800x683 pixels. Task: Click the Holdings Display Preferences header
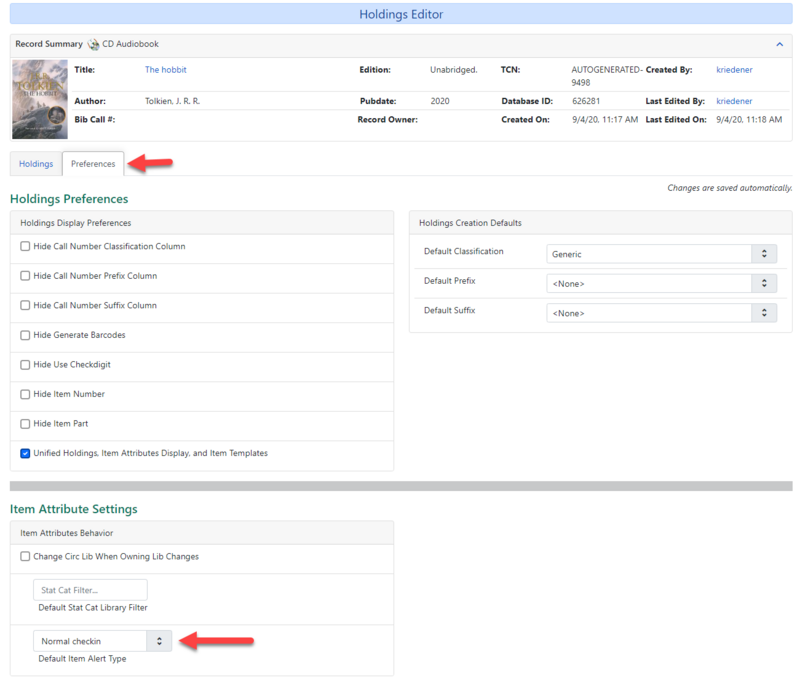point(202,223)
